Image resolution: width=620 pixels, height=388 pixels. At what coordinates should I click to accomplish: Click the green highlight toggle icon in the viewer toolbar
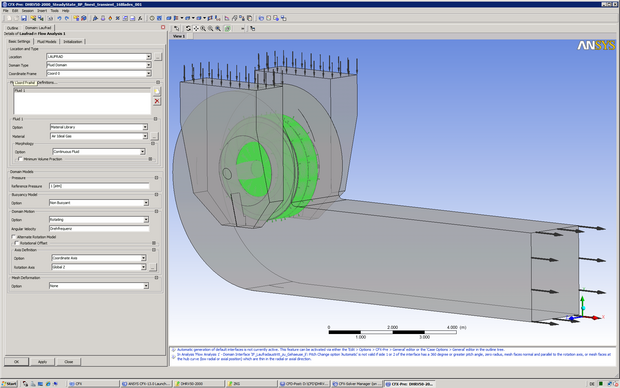227,28
